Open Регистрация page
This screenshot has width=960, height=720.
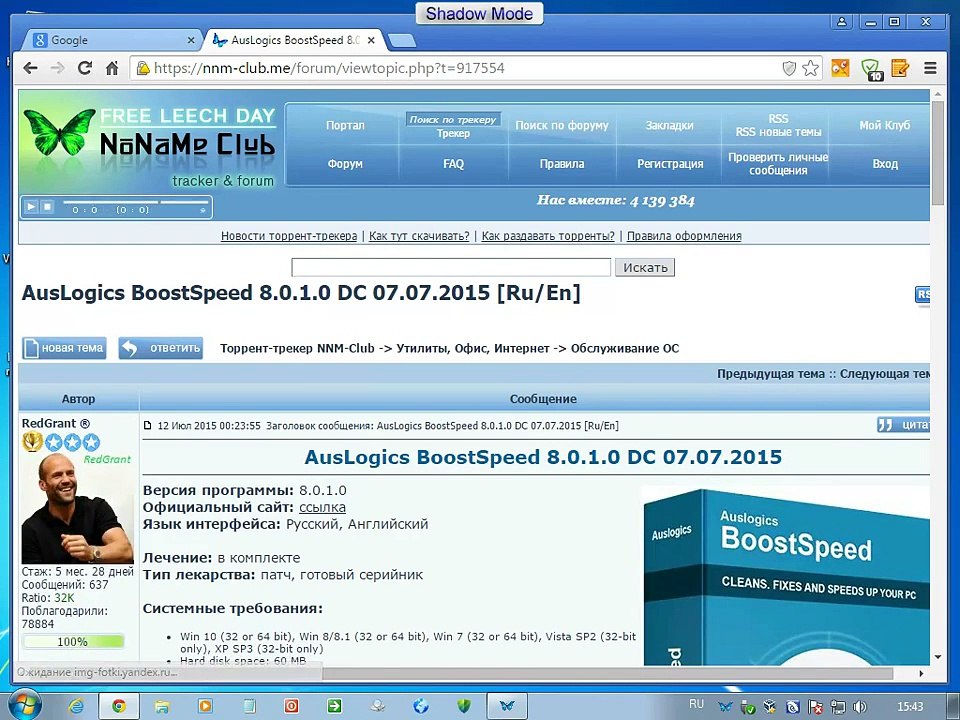670,164
